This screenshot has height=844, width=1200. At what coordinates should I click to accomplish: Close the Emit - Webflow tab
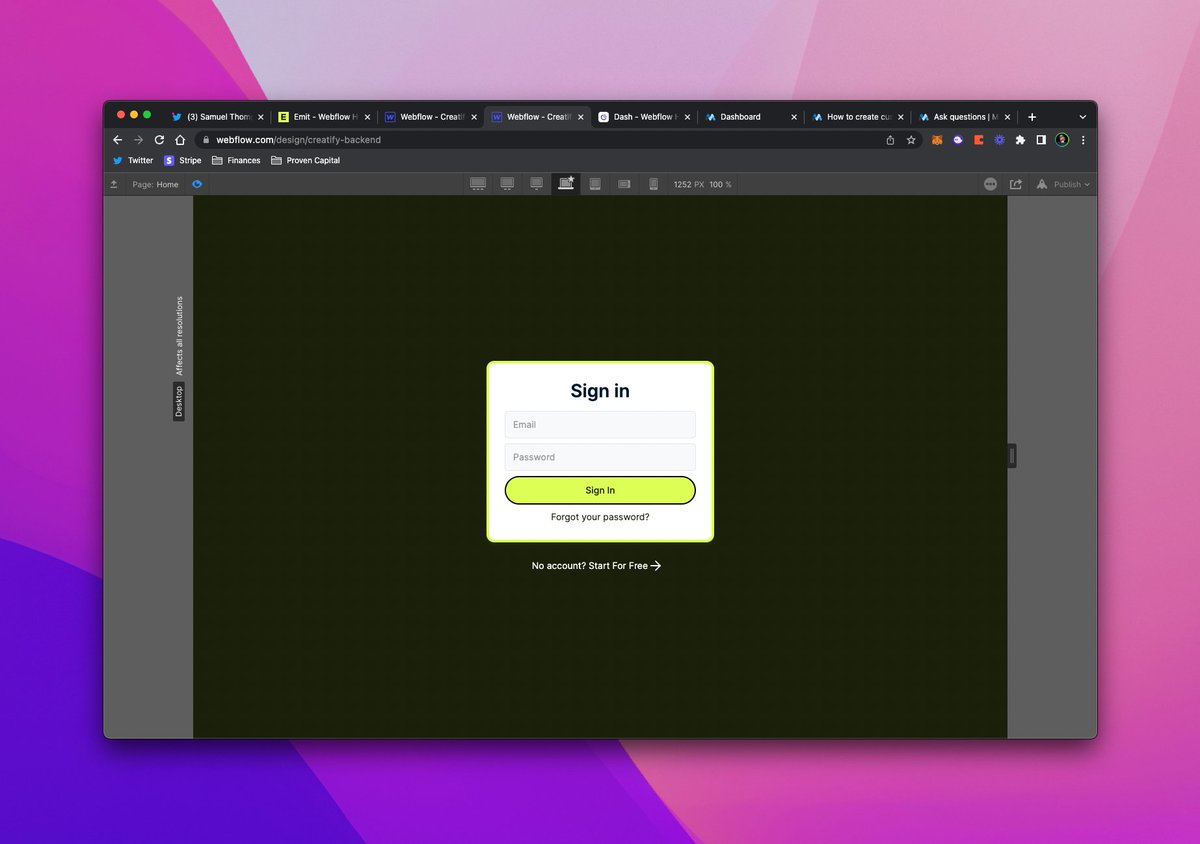click(367, 117)
